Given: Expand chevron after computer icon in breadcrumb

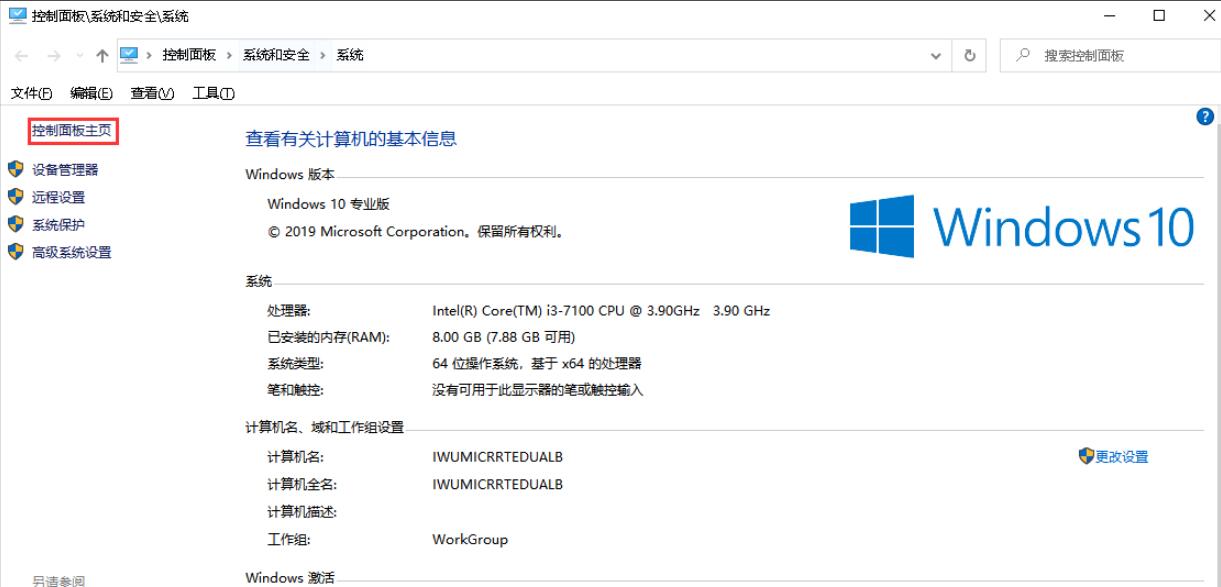Looking at the screenshot, I should [148, 56].
